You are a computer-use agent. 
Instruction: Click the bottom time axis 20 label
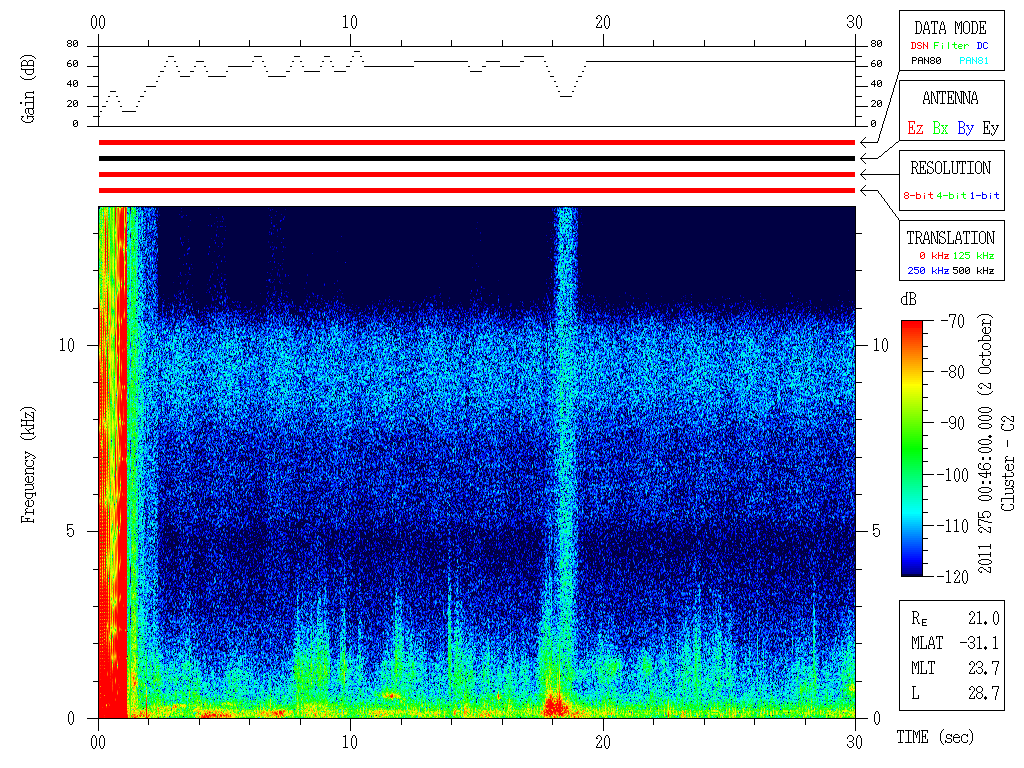click(603, 742)
